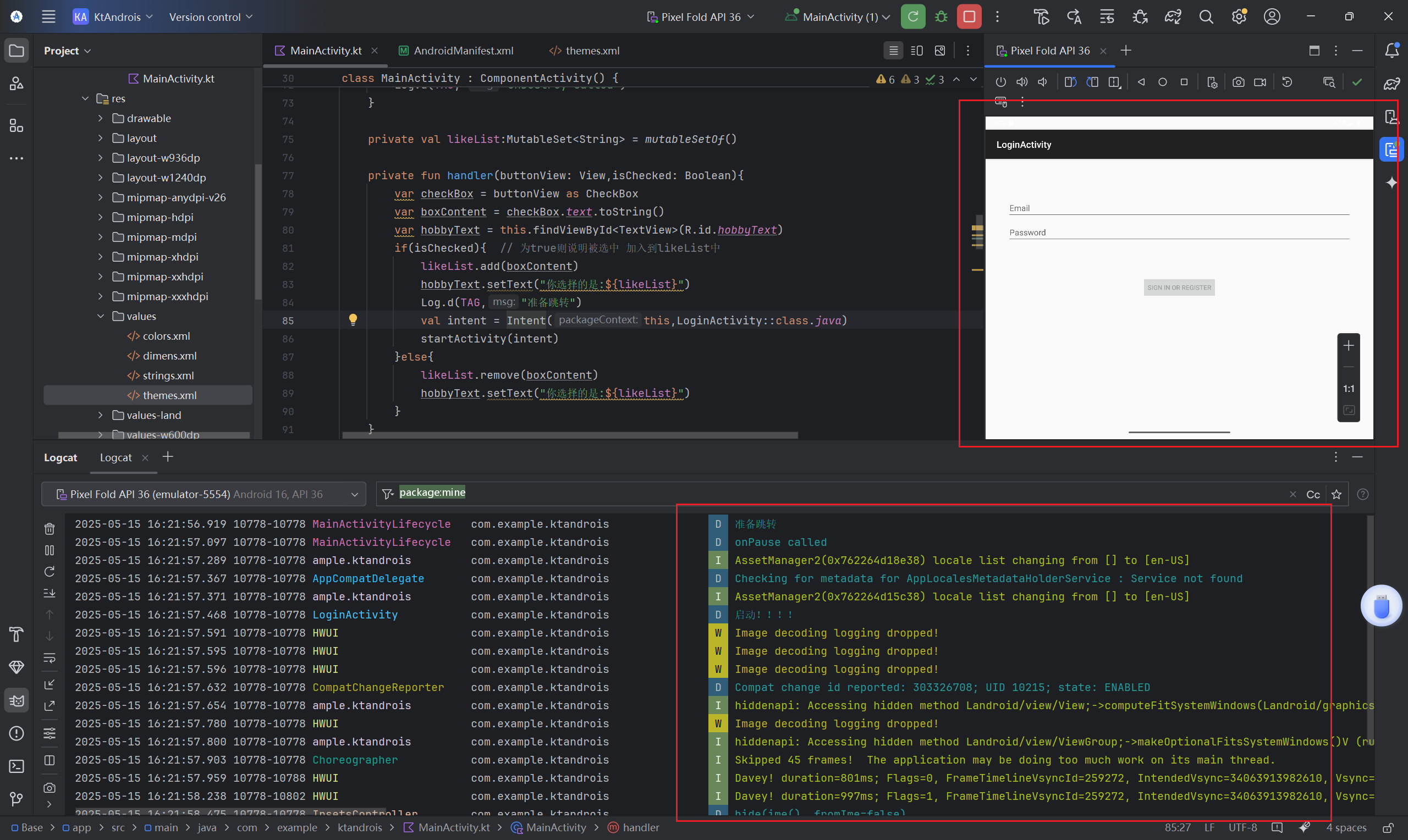Lower volume in the emulator toolbar
Screen dimensions: 1408x840
click(x=1042, y=82)
